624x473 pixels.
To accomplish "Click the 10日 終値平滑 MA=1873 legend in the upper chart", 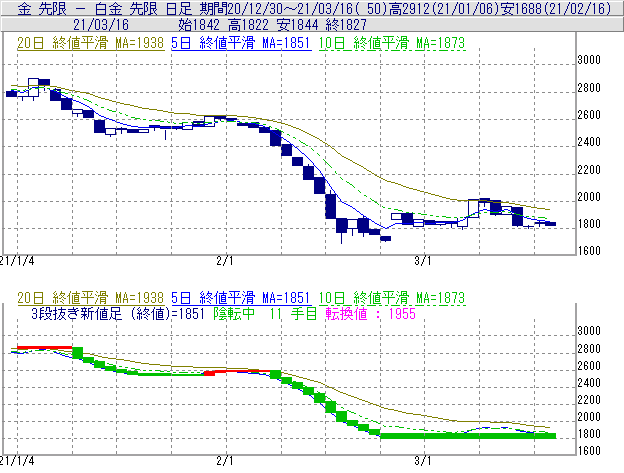I will click(392, 43).
